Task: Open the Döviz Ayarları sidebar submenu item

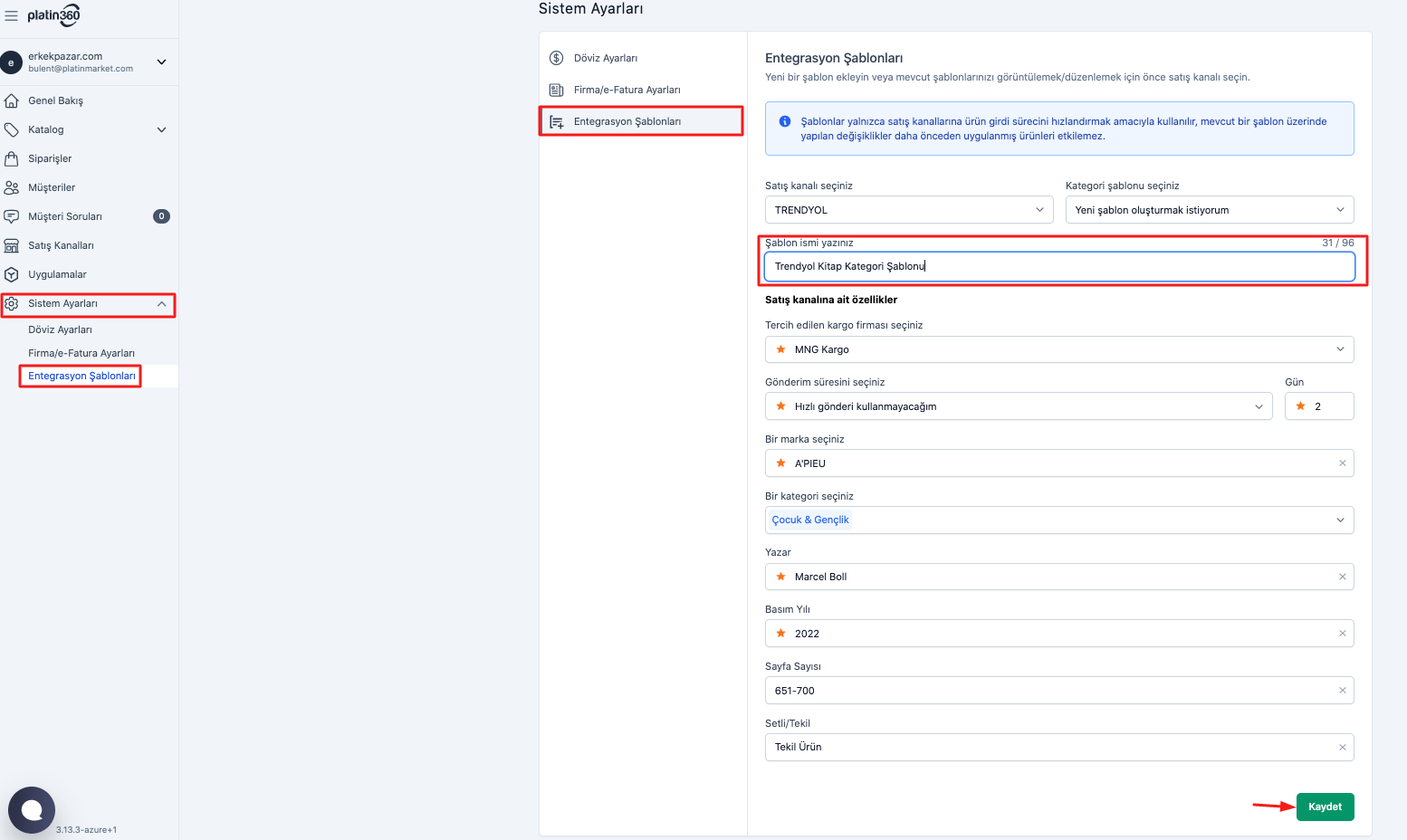Action: 60,329
